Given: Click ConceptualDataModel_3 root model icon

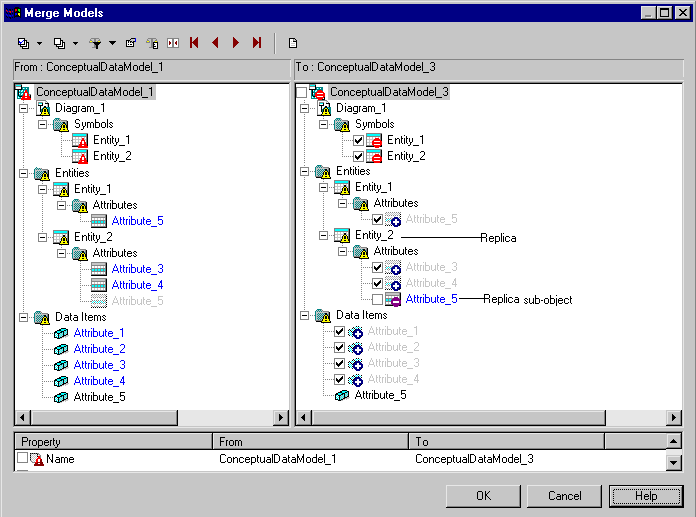Looking at the screenshot, I should coord(317,92).
